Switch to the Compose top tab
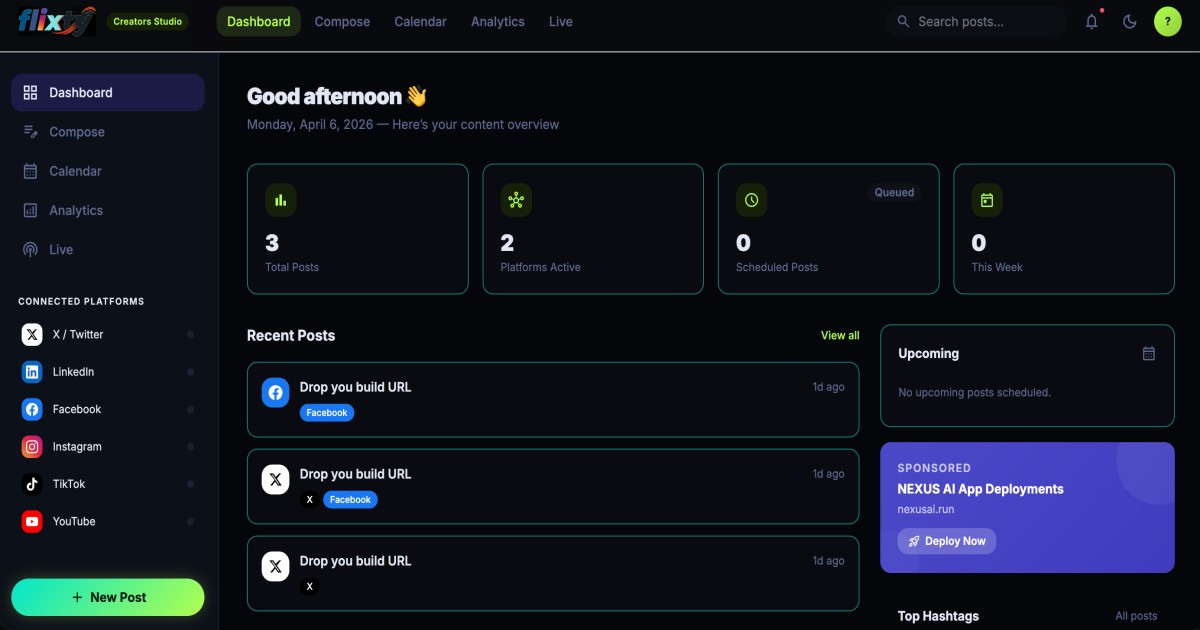 click(x=342, y=21)
